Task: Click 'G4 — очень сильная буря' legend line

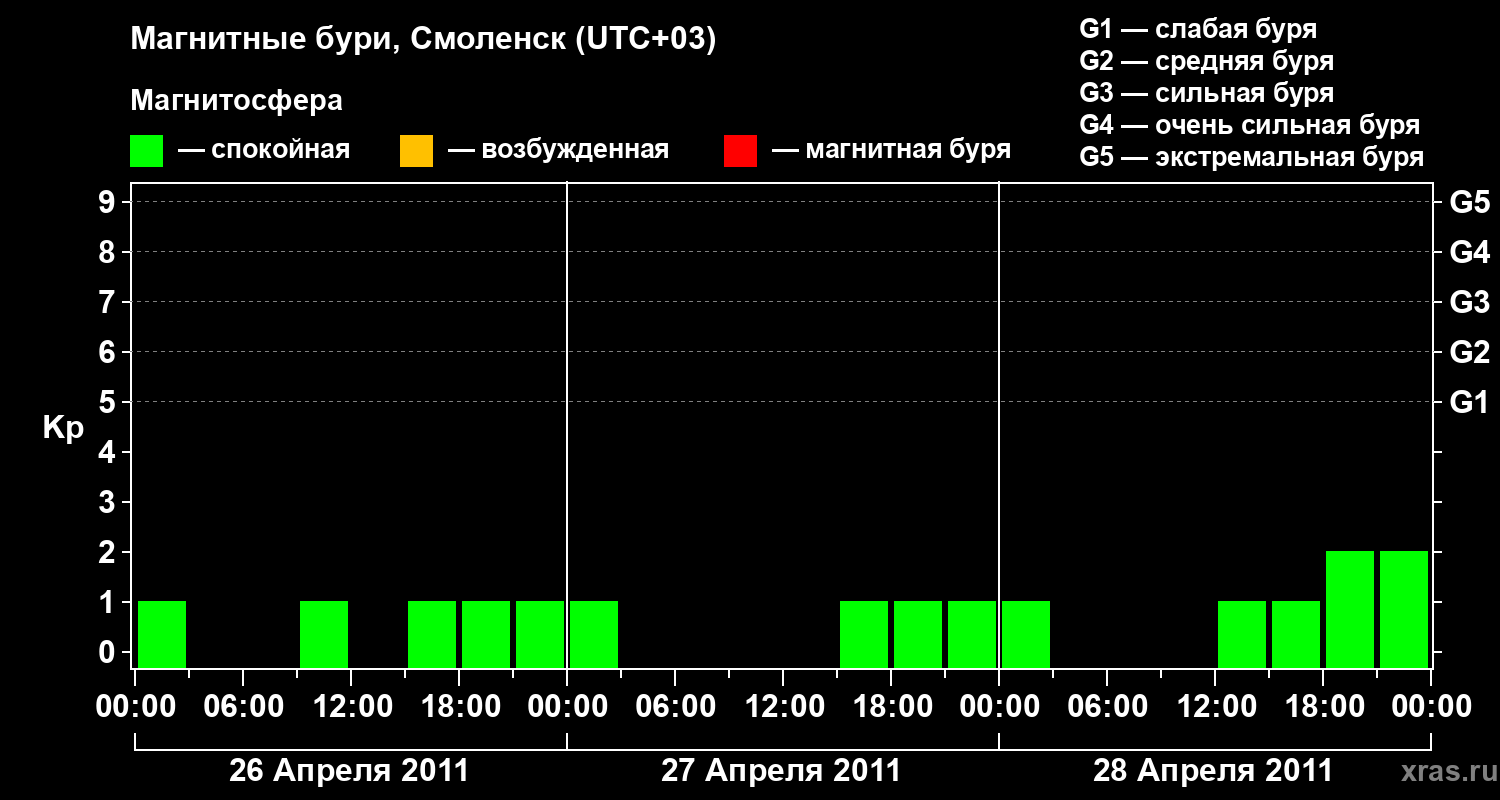Action: tap(1250, 125)
